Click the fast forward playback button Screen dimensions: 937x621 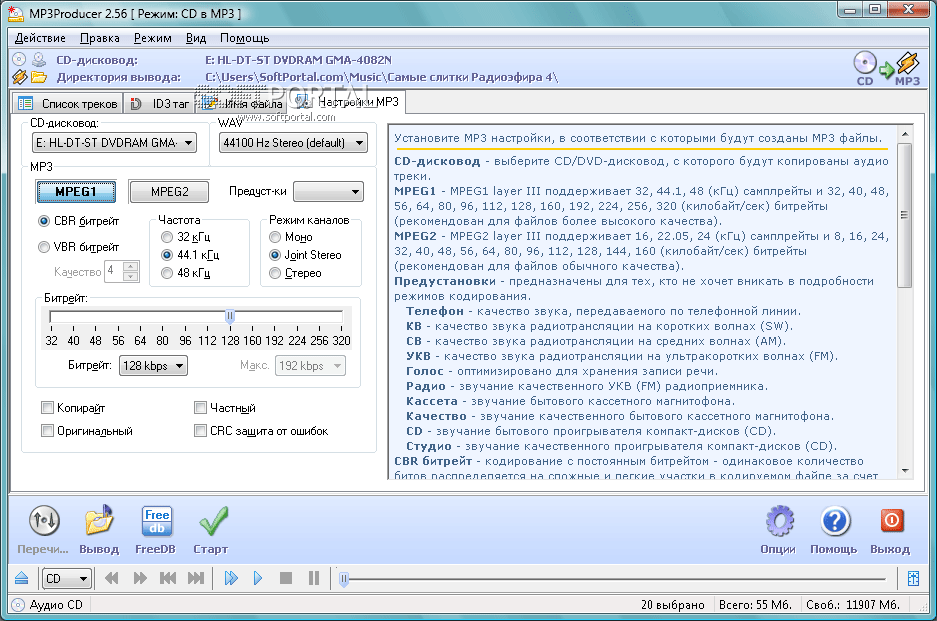[140, 578]
